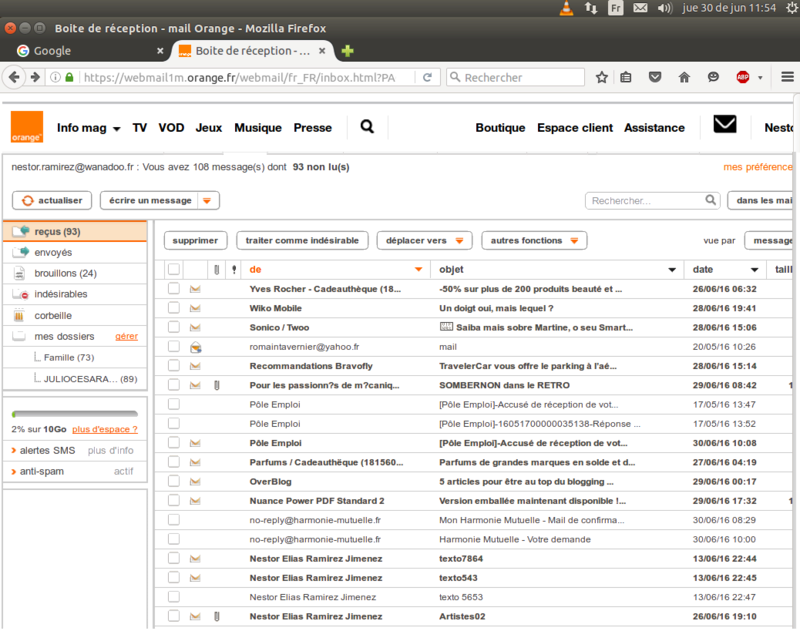The image size is (800, 631).
Task: Open the déplacer vers dropdown
Action: coord(424,240)
